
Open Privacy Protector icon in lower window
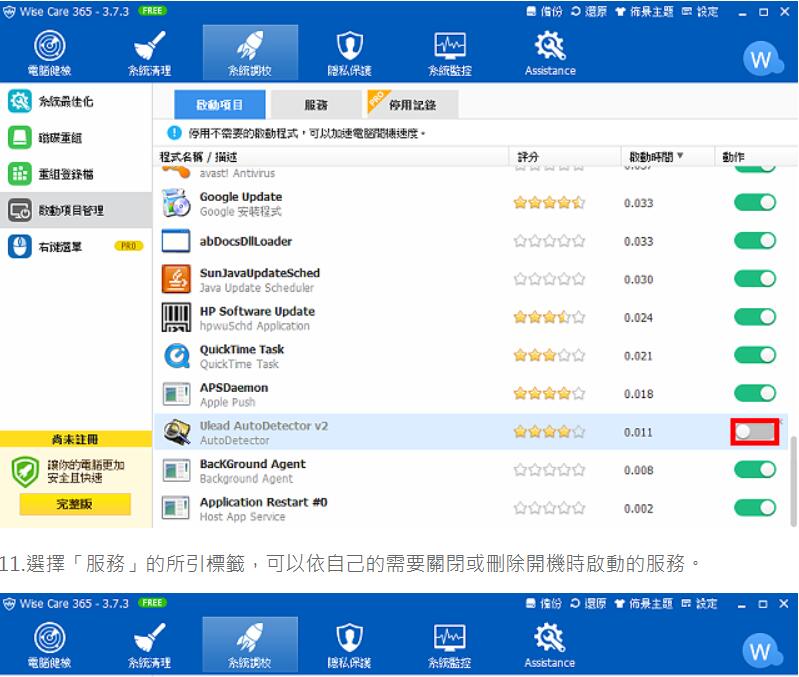coord(350,645)
